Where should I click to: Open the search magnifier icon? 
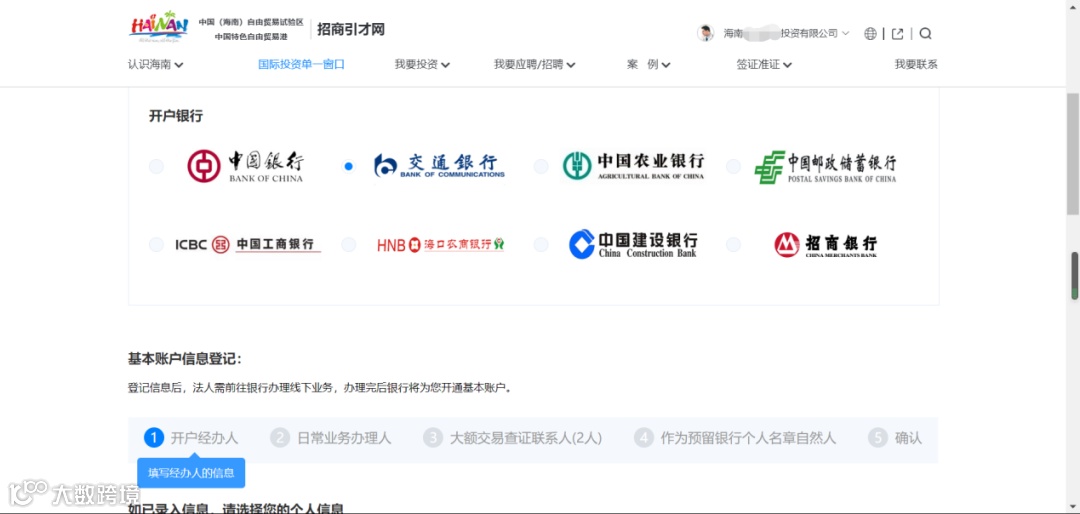[x=926, y=34]
